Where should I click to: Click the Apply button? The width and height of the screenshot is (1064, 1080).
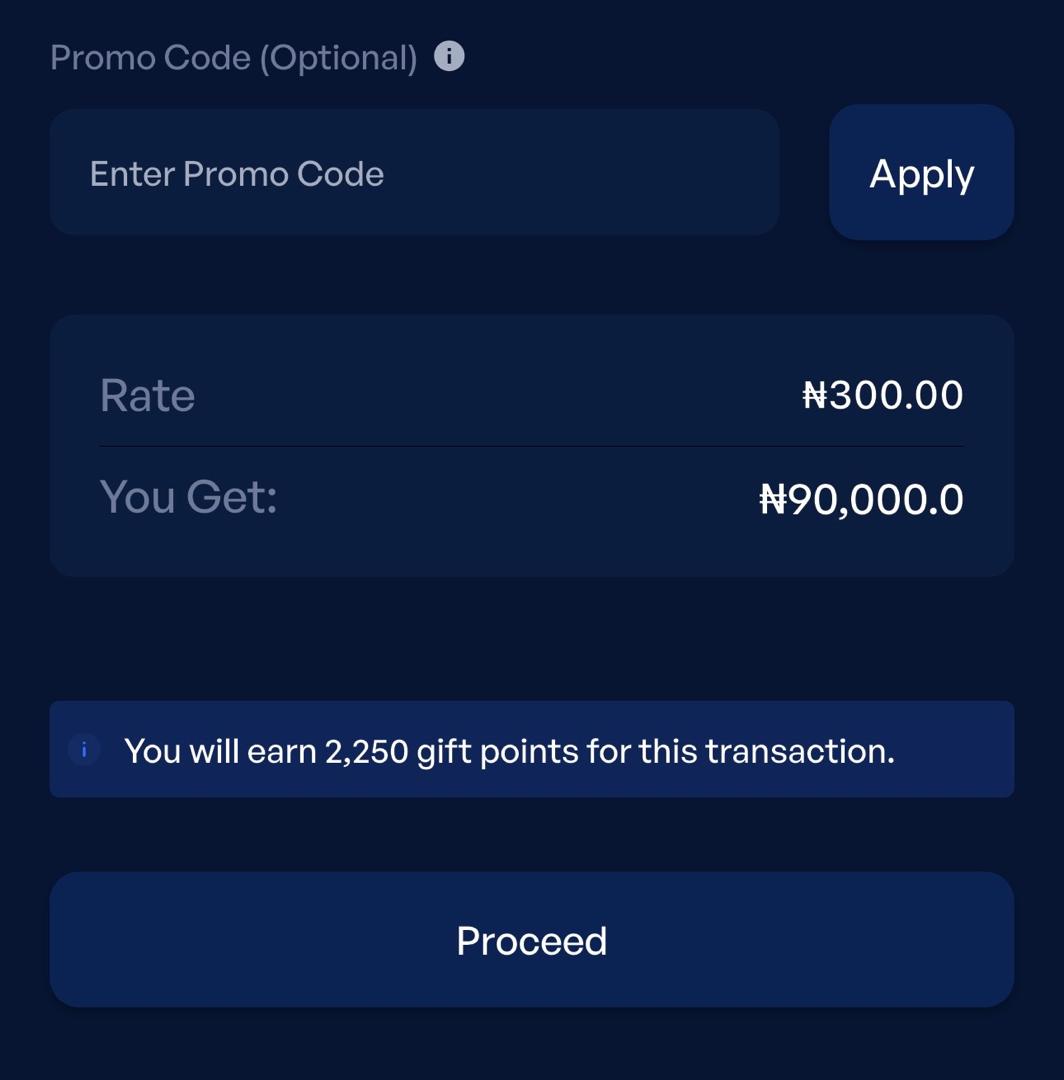coord(920,172)
